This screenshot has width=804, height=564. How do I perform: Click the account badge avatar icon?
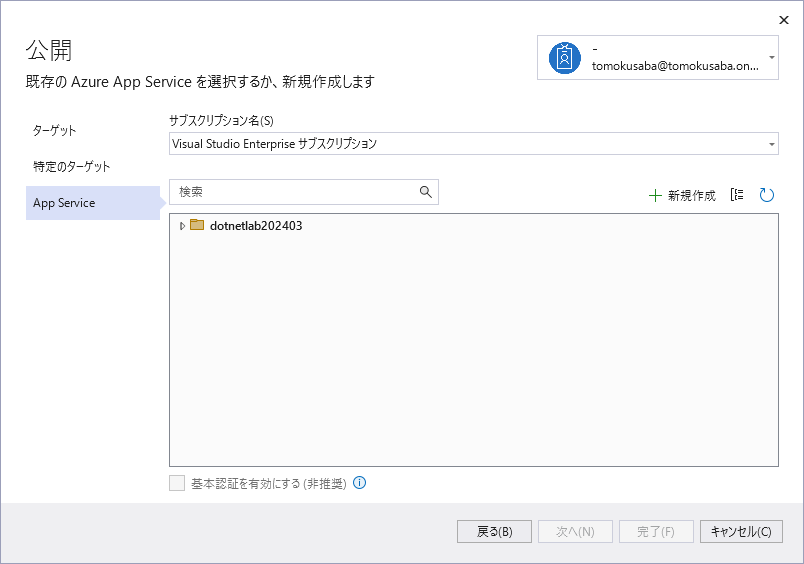point(565,58)
